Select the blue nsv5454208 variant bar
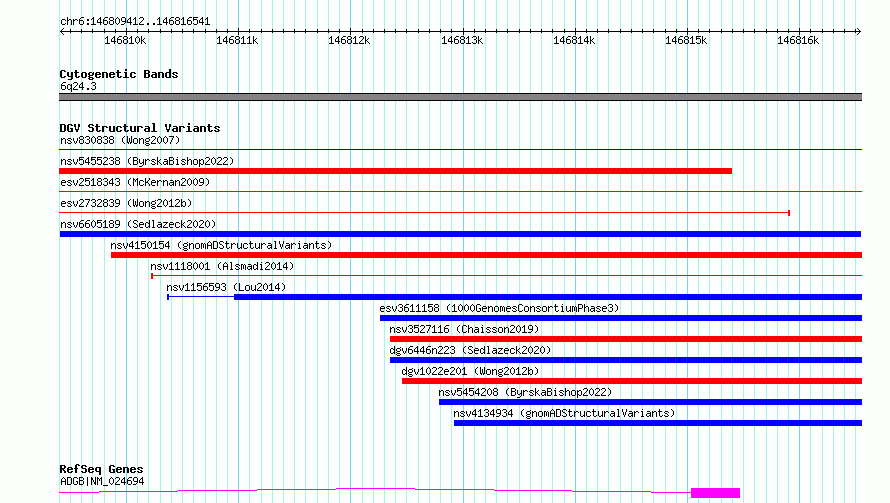The width and height of the screenshot is (890, 503). coord(650,402)
